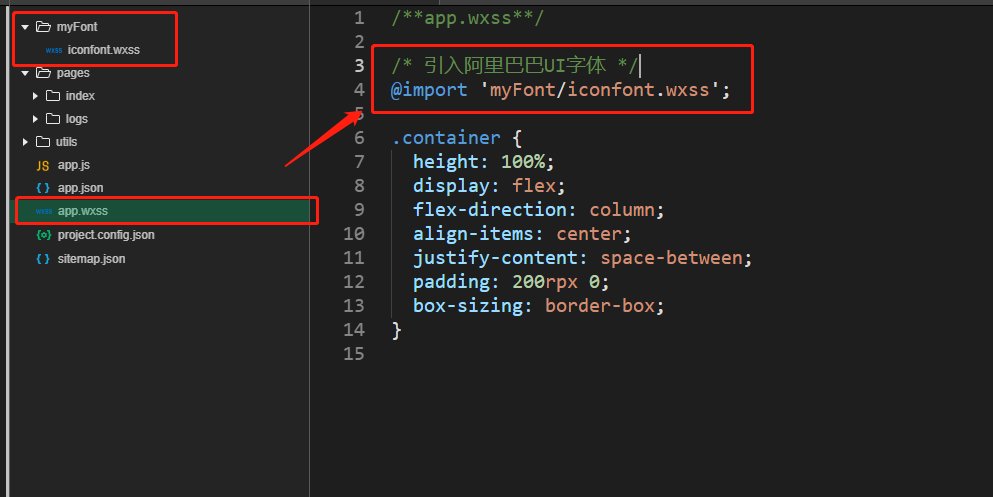
Task: Open the sitemap.json file
Action: (x=91, y=259)
